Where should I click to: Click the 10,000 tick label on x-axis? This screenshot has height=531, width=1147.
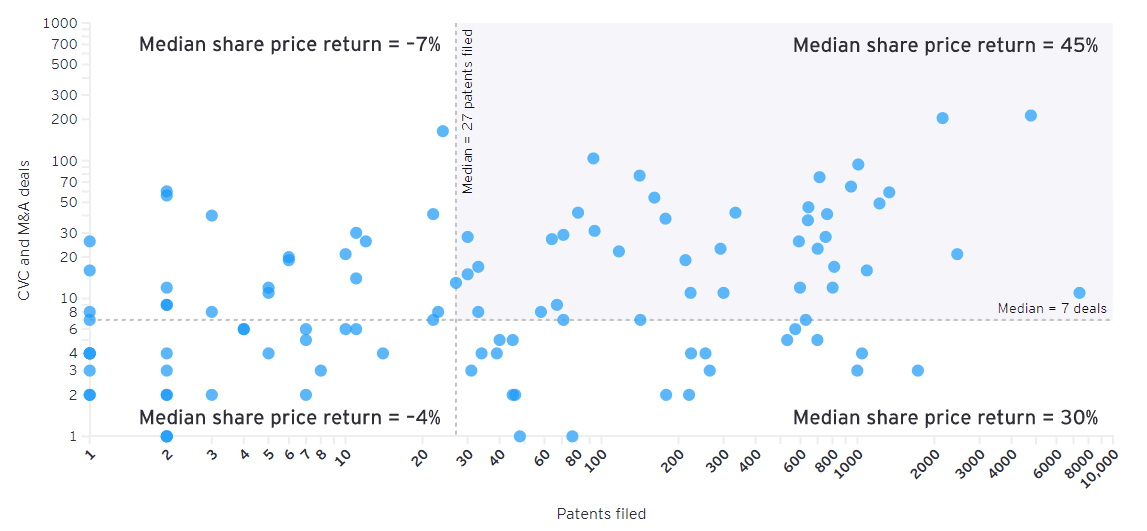point(1100,468)
